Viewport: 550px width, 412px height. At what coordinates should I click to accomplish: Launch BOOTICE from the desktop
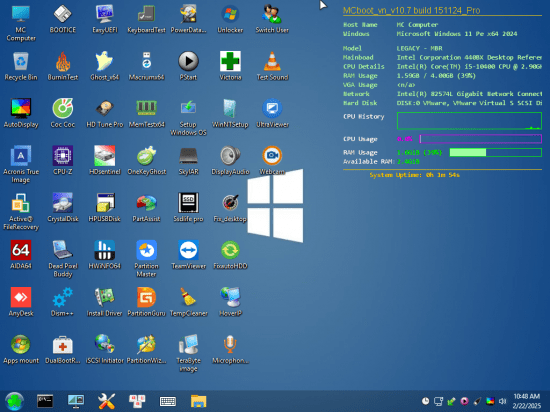(62, 19)
